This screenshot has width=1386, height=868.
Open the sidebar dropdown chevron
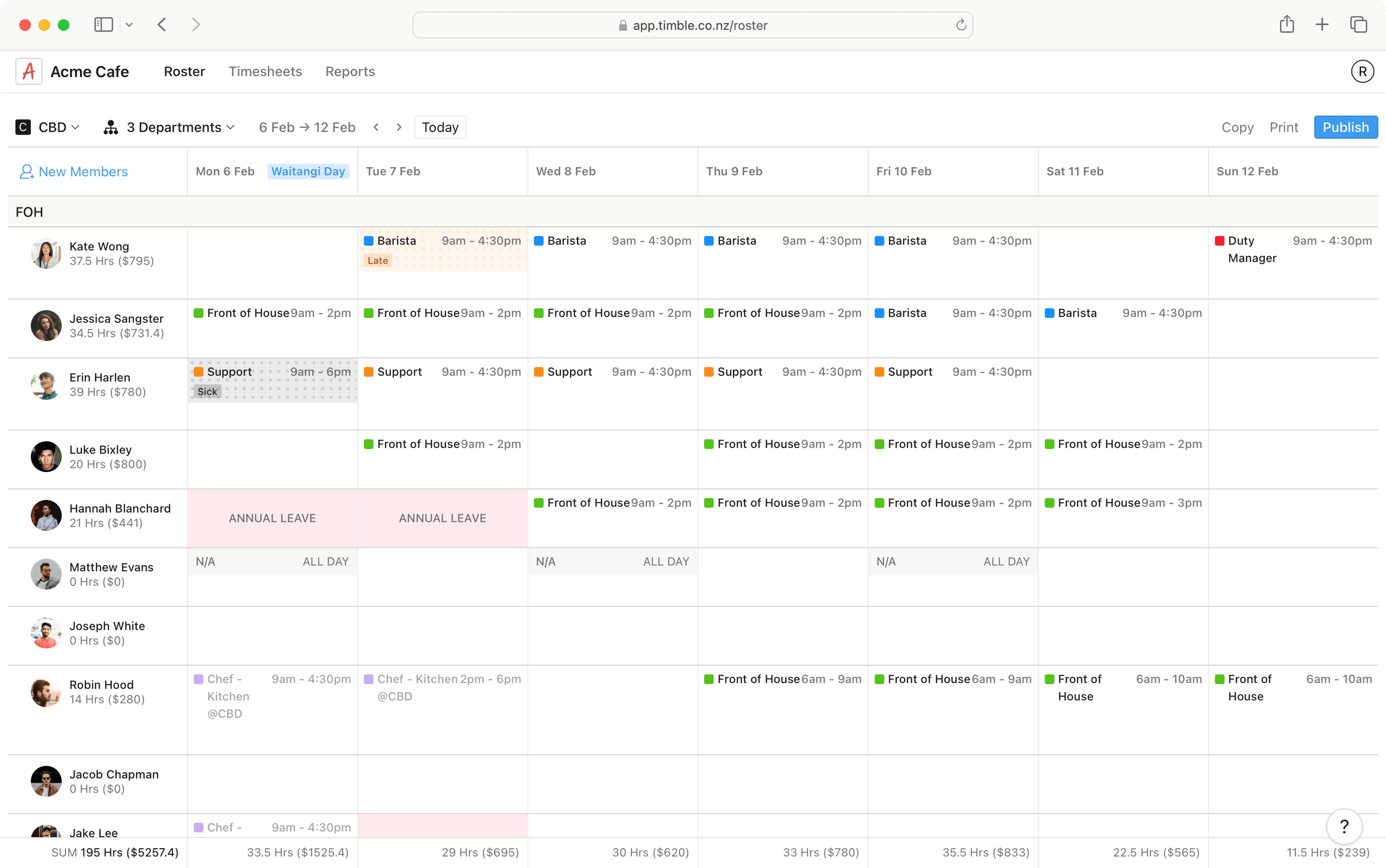pyautogui.click(x=129, y=24)
